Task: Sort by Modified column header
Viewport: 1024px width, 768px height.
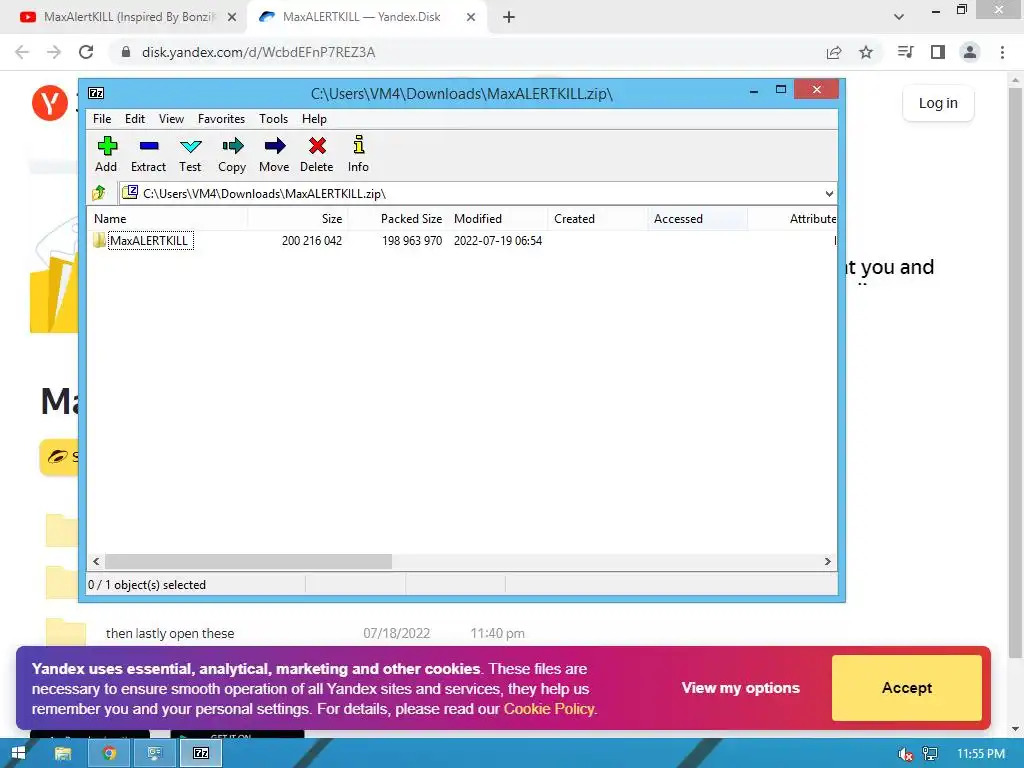Action: [x=498, y=219]
